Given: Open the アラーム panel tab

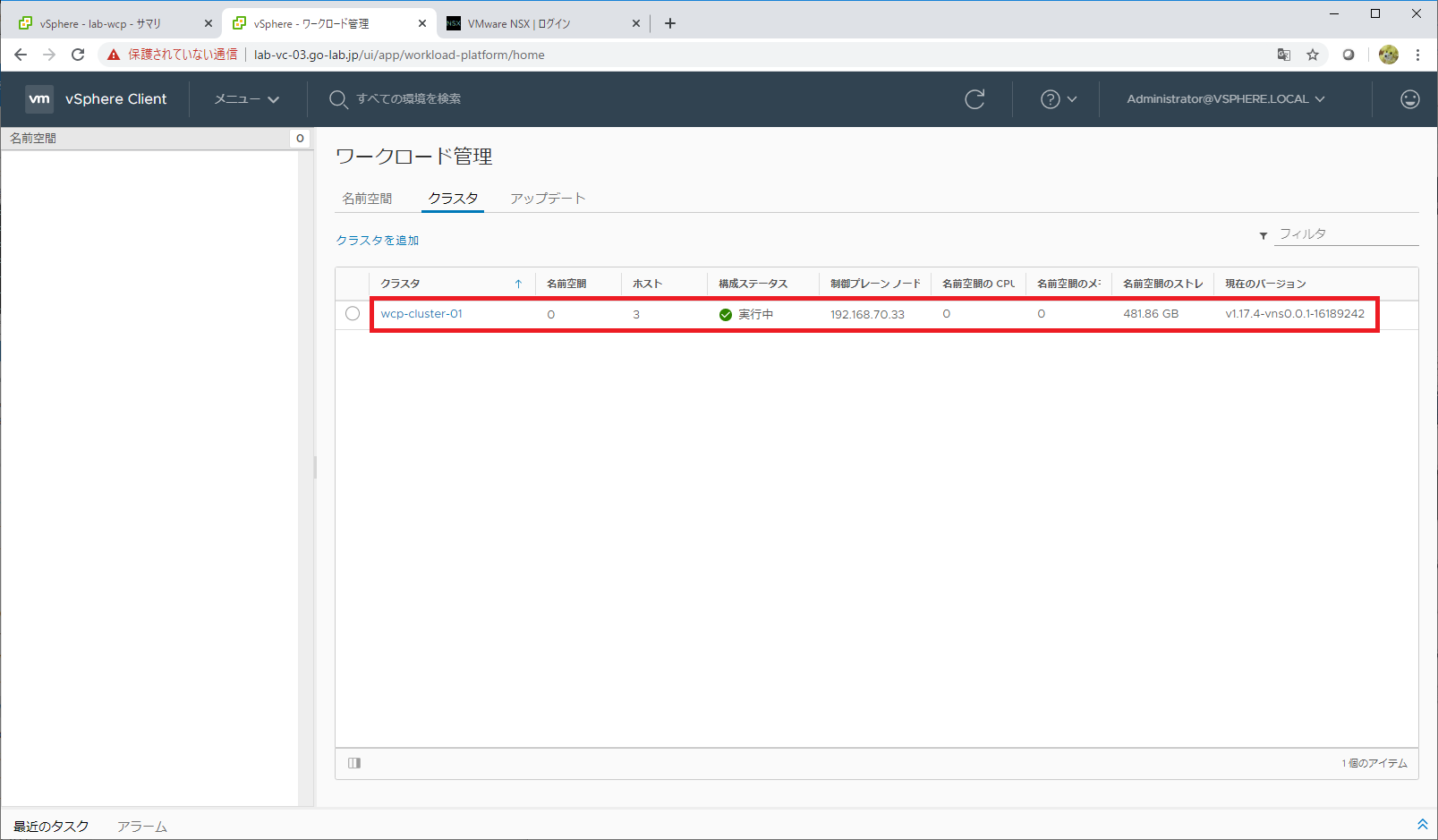Looking at the screenshot, I should coord(141,827).
